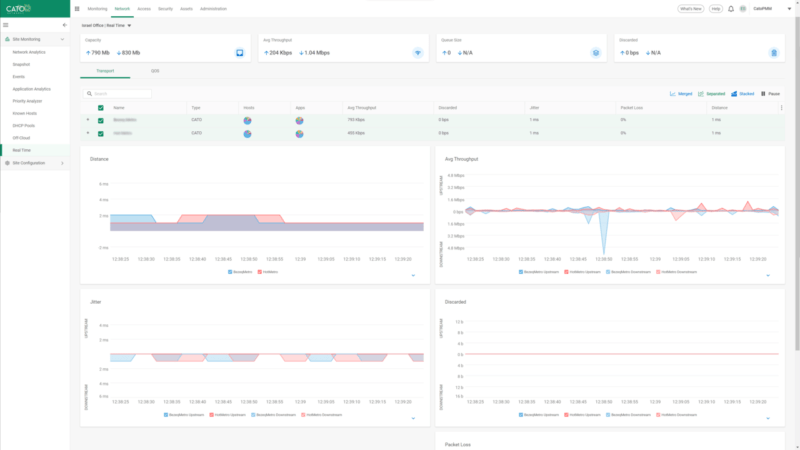Click the notifications bell icon
This screenshot has width=800, height=450.
click(731, 8)
